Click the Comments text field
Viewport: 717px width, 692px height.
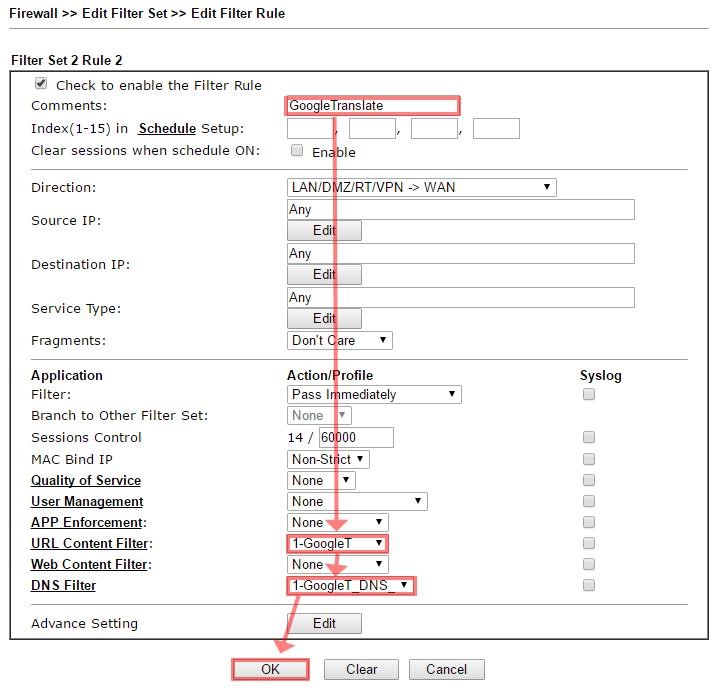pos(372,106)
